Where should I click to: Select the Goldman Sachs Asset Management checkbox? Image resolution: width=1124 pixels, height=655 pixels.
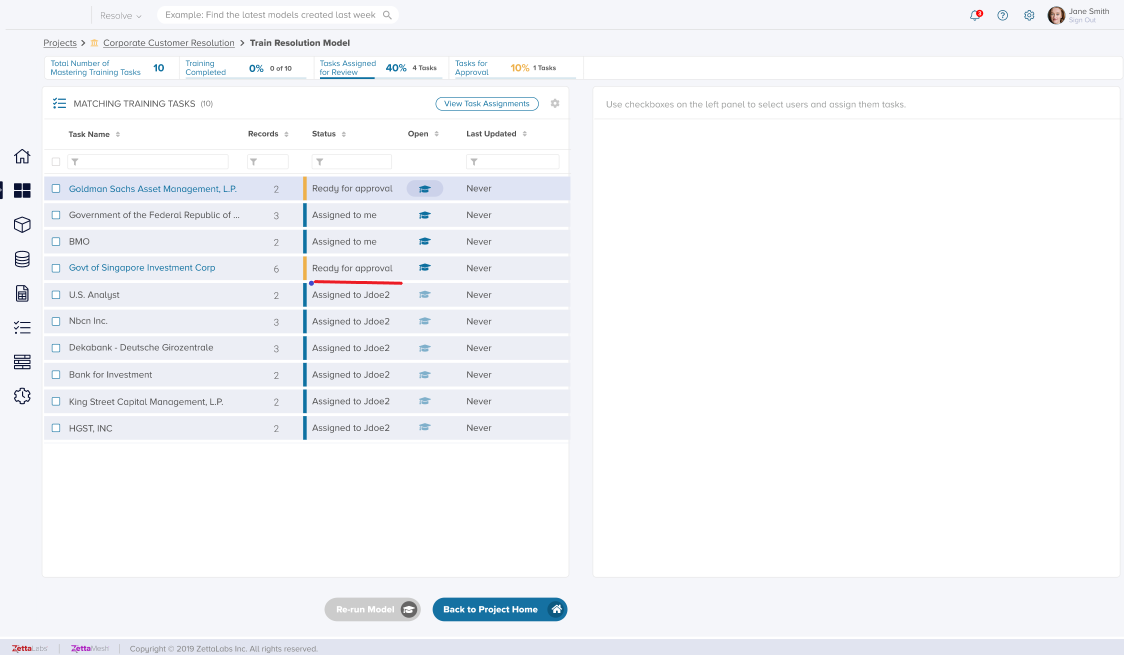point(56,189)
